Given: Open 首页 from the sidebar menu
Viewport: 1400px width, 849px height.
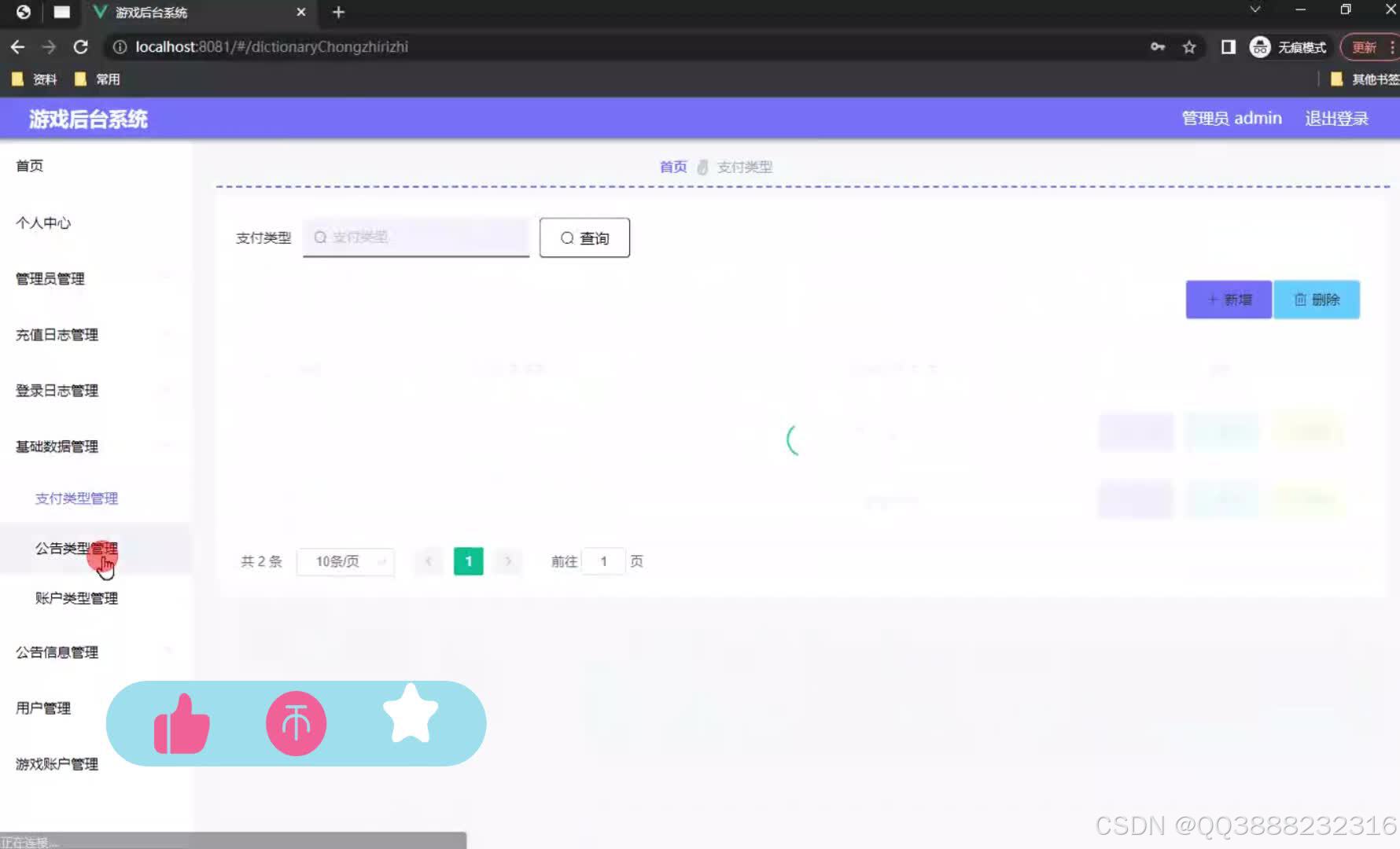Looking at the screenshot, I should pyautogui.click(x=29, y=165).
